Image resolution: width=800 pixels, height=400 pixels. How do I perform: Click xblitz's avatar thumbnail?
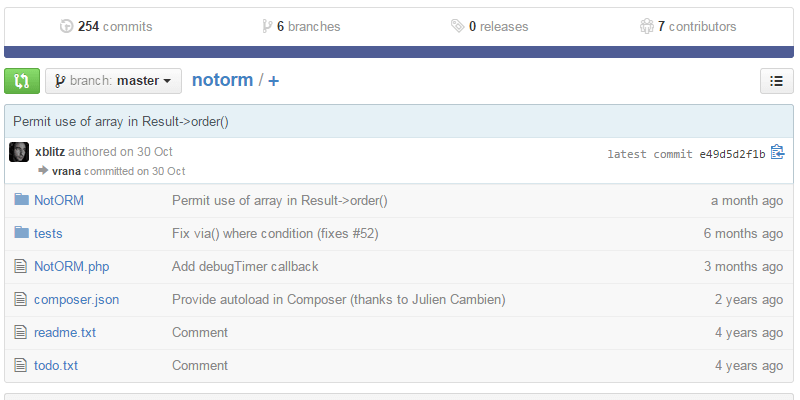click(19, 152)
